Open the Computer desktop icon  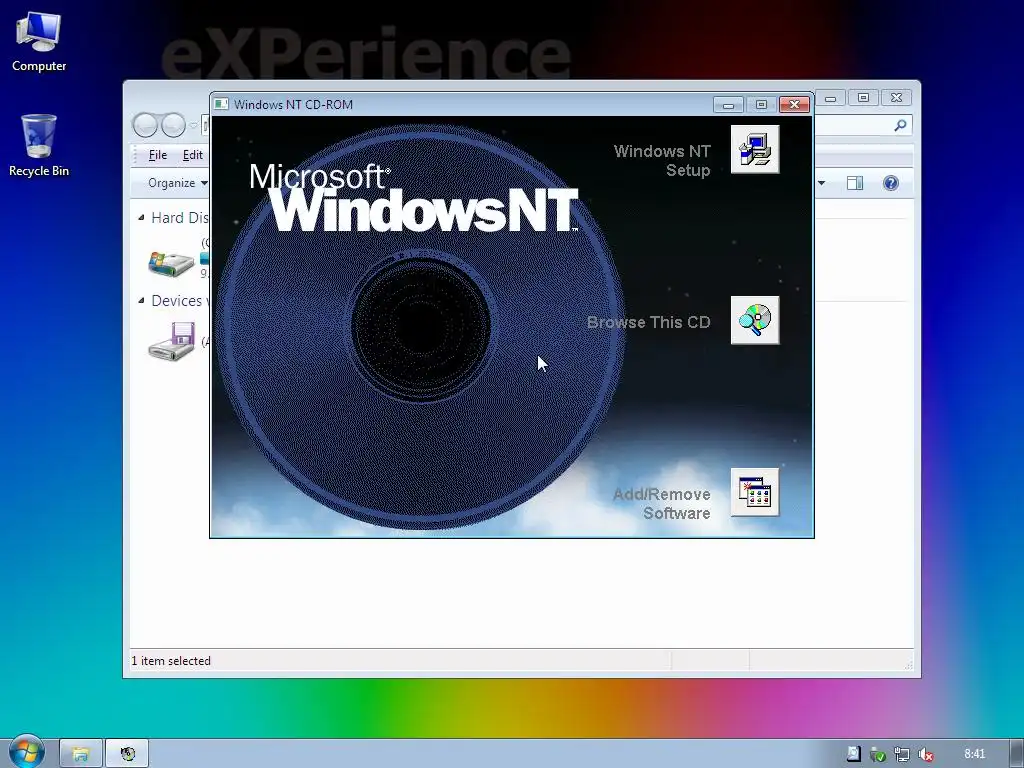[39, 42]
